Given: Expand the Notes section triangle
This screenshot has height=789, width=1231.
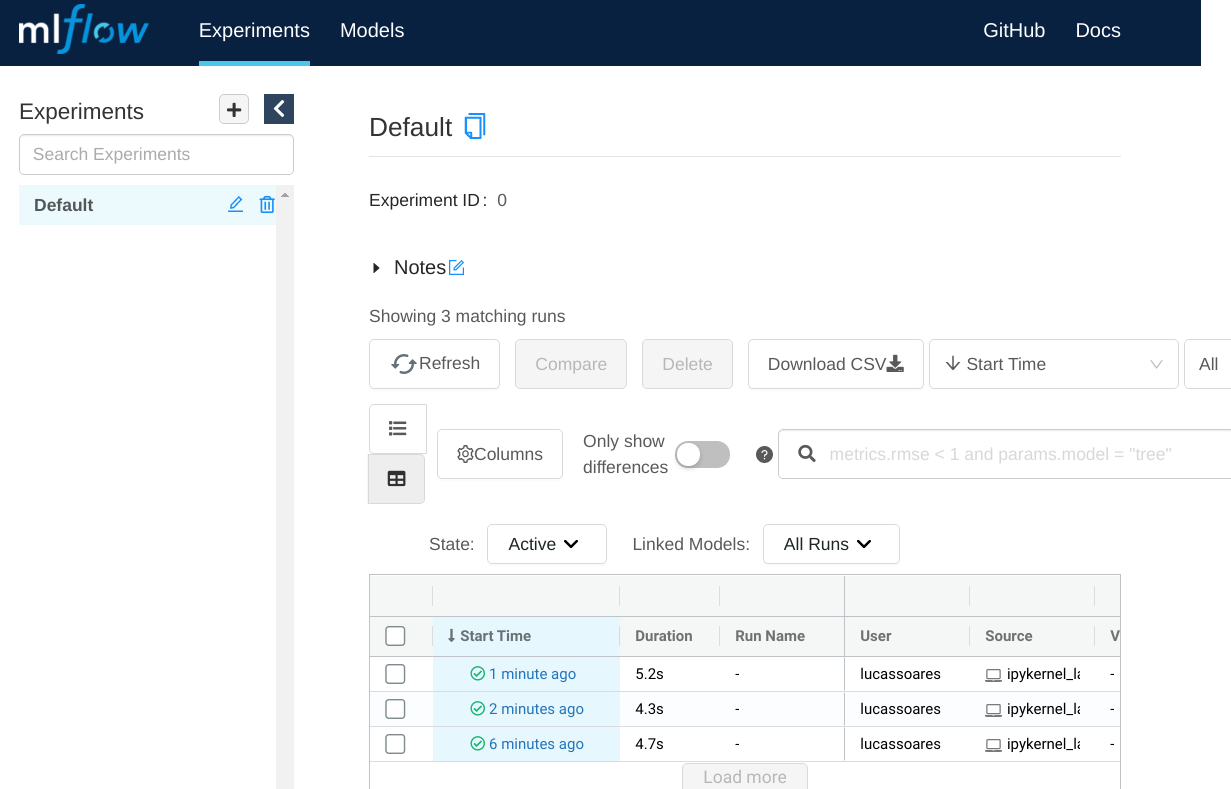Looking at the screenshot, I should coord(376,268).
